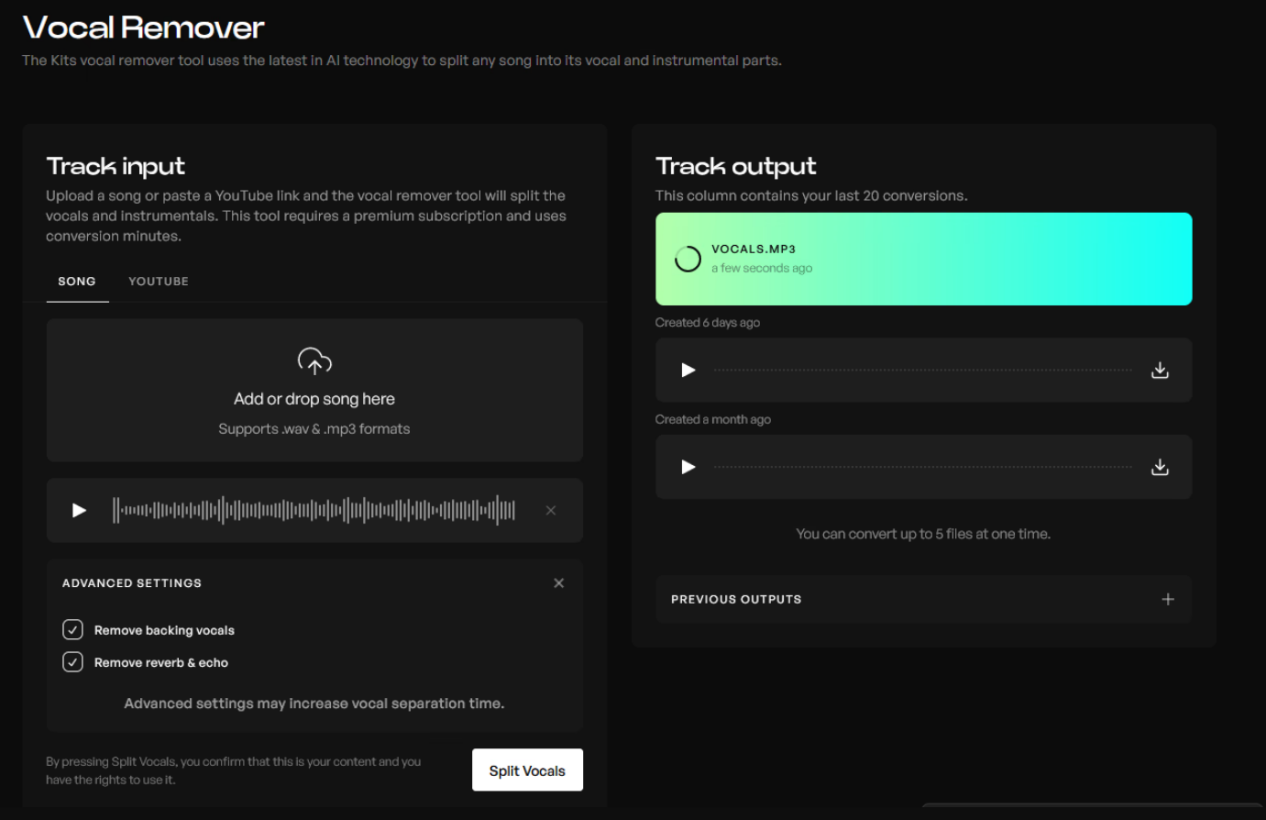The image size is (1266, 820).
Task: Click the PREVIOUS OUTPUTS label
Action: point(736,599)
